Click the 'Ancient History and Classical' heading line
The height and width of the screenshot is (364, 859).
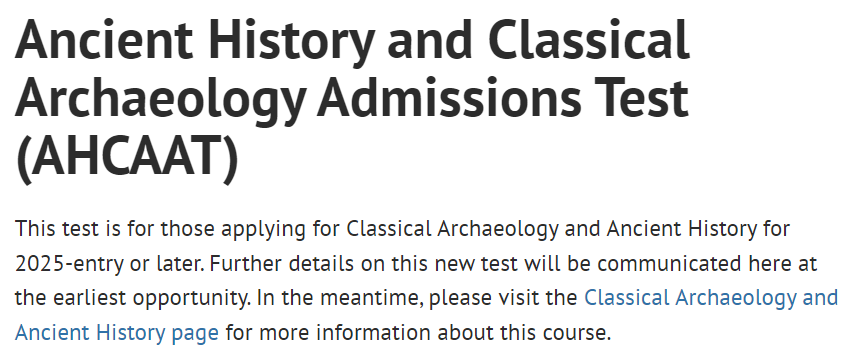(352, 41)
